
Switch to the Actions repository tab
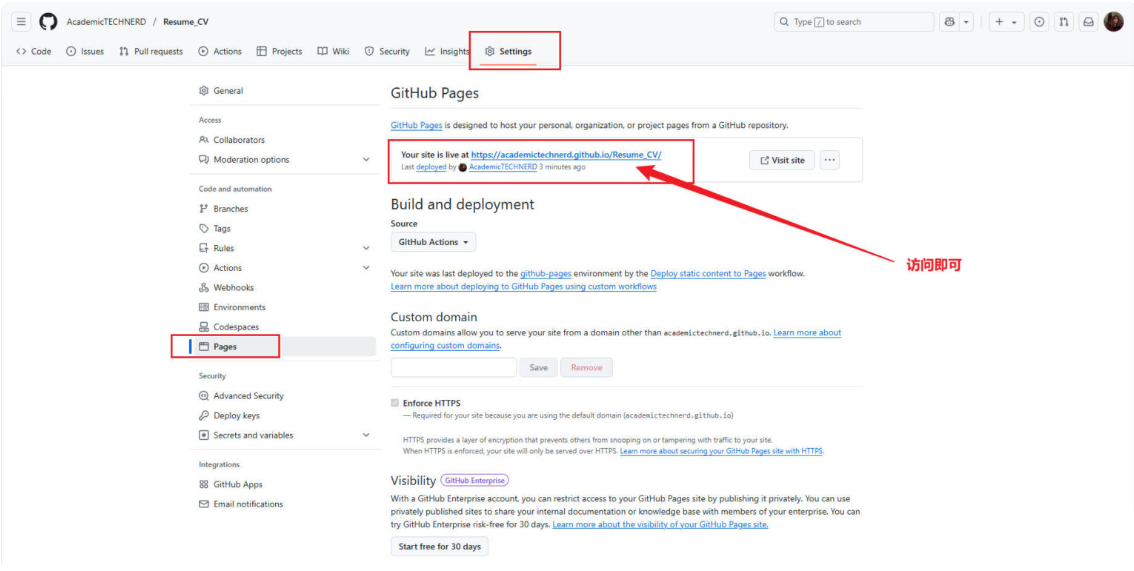(220, 51)
